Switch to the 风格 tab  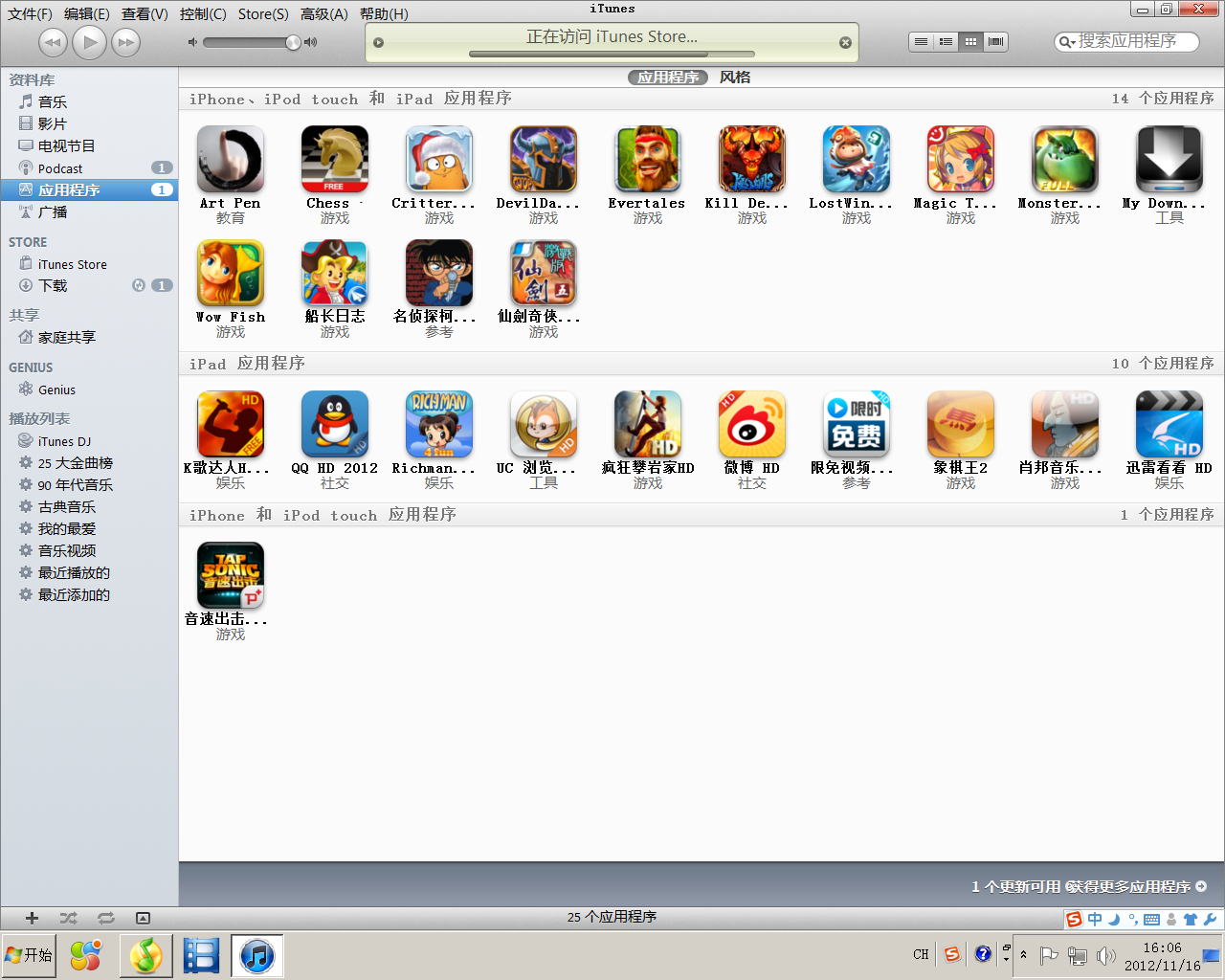click(x=735, y=78)
